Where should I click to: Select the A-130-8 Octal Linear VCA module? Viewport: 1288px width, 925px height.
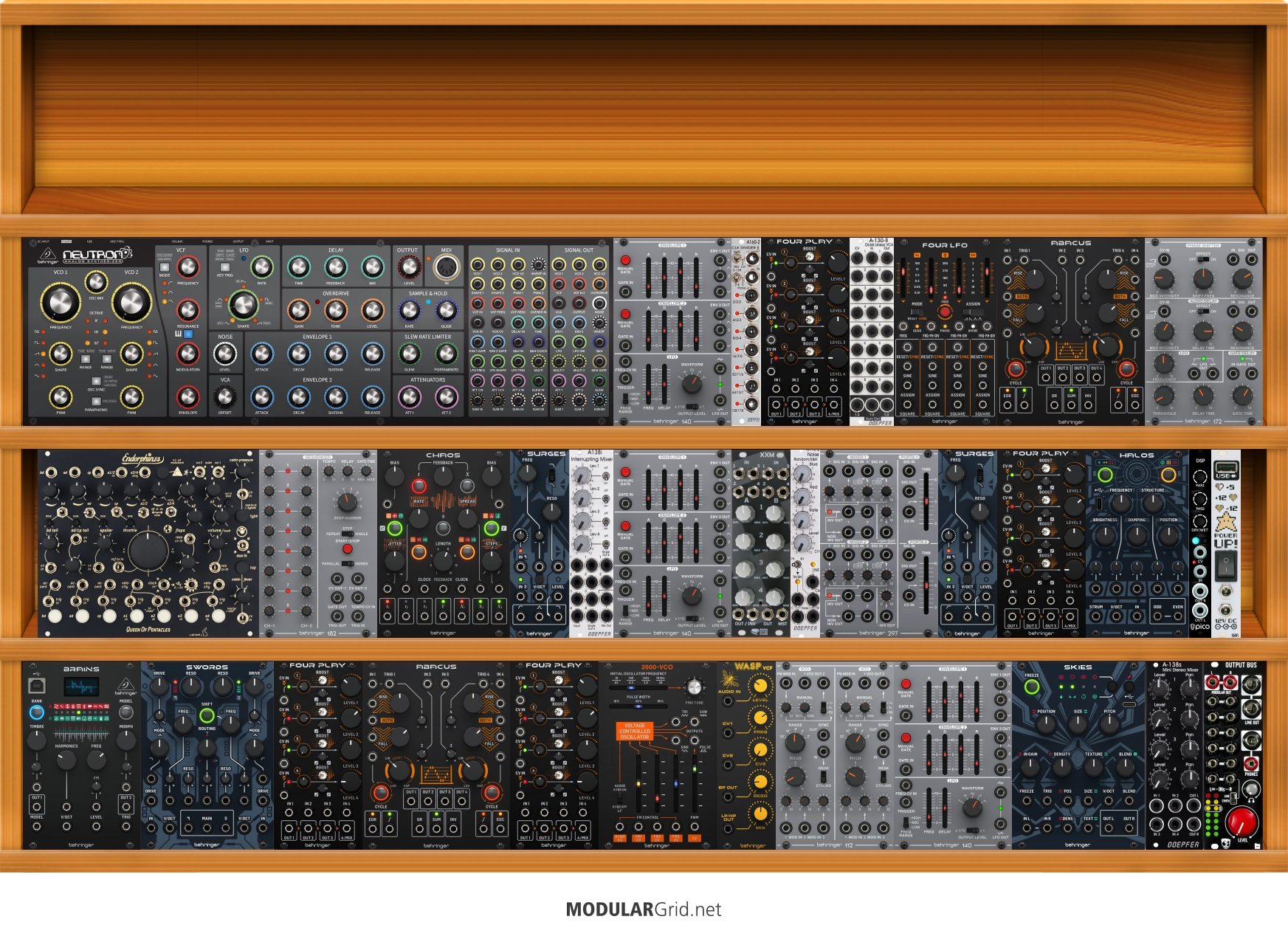(872, 331)
